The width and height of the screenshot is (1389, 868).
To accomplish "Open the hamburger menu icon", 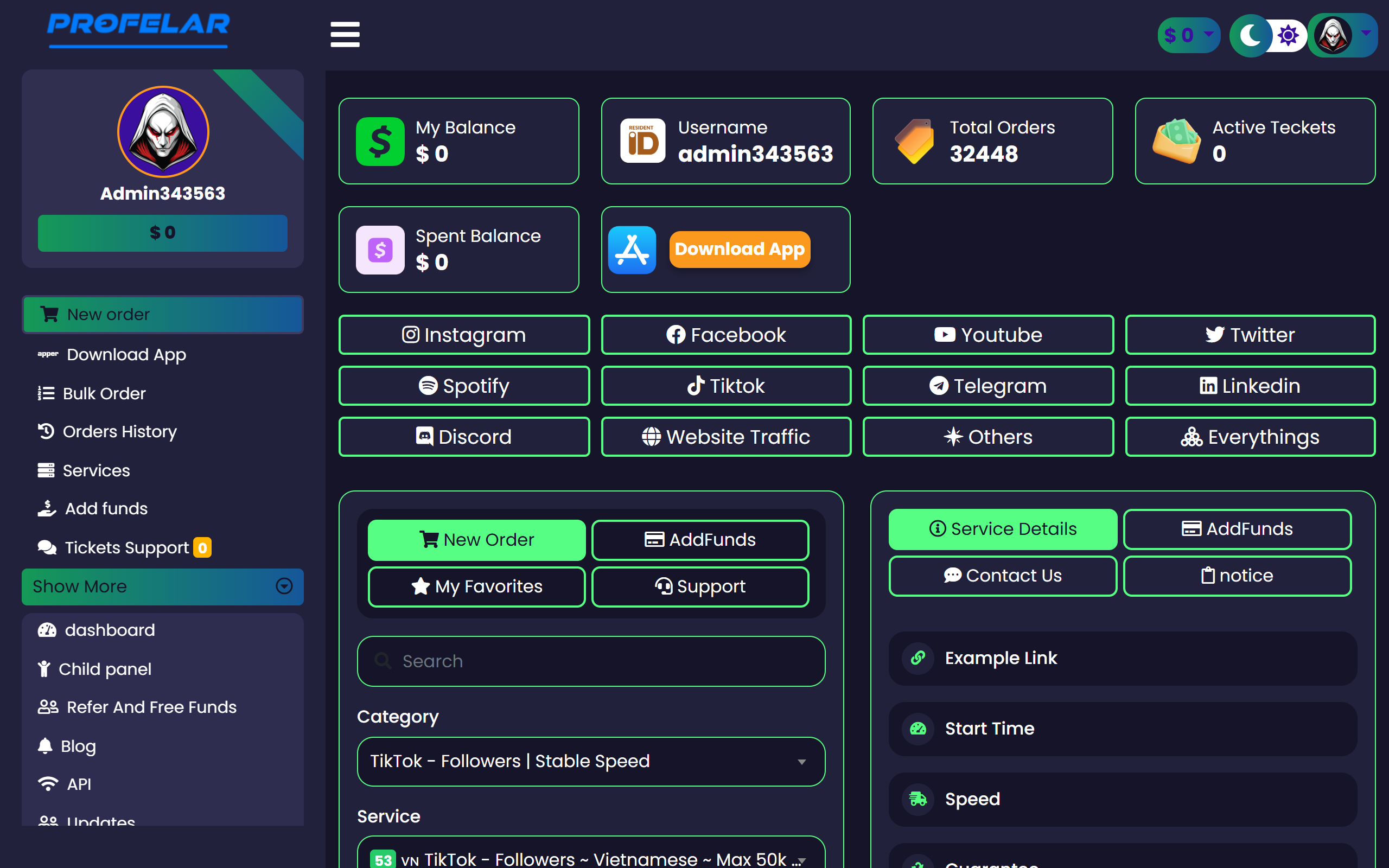I will [x=345, y=34].
